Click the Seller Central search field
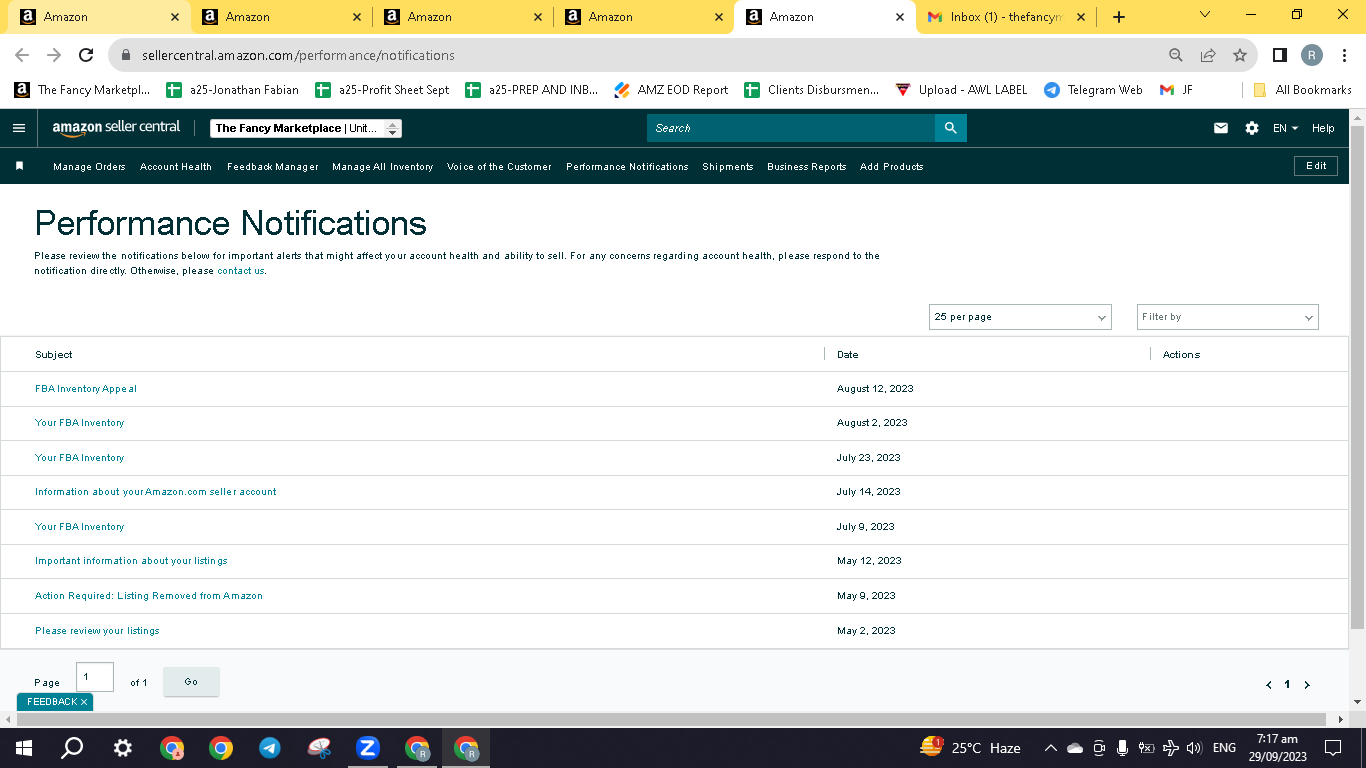 click(x=791, y=128)
